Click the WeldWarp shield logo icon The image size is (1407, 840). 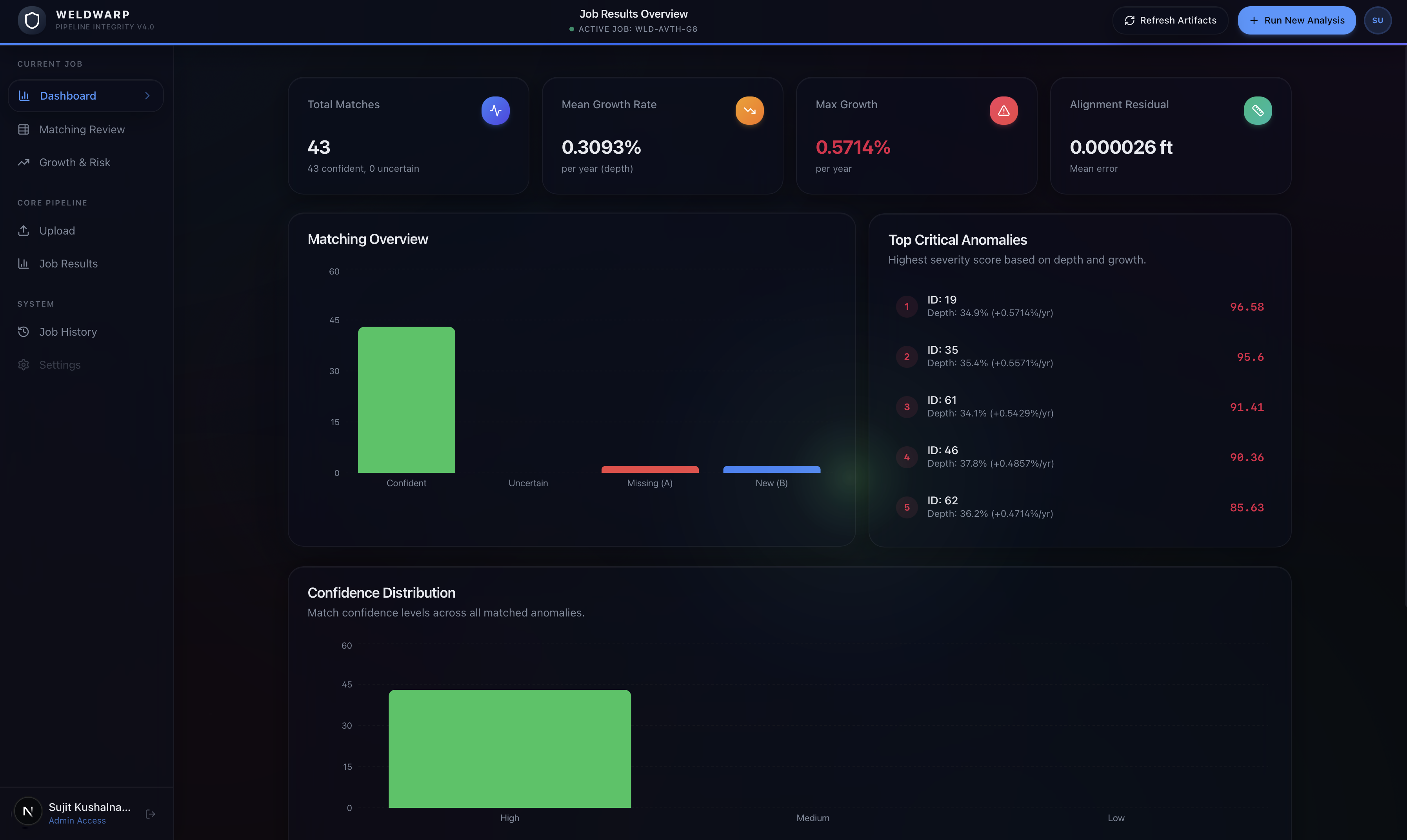(x=32, y=20)
